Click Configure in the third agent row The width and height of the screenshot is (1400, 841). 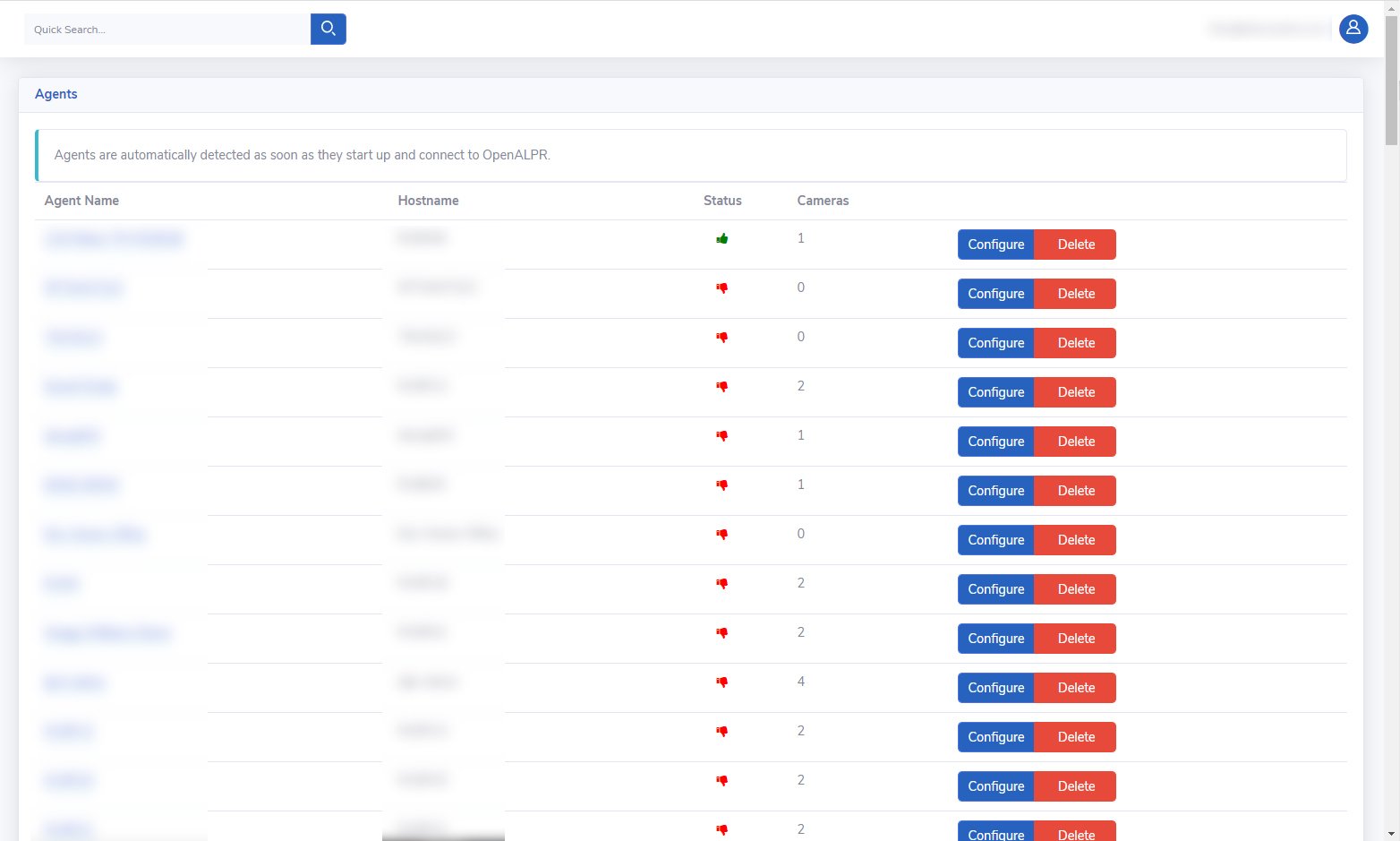point(995,343)
